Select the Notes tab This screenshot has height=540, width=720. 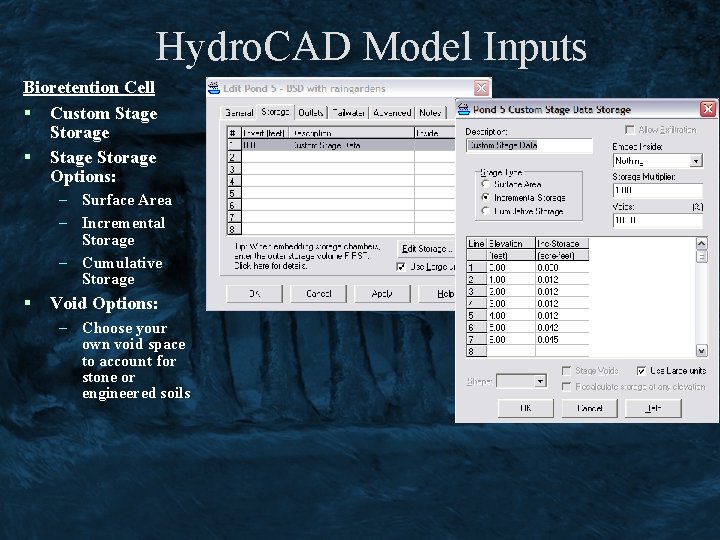[430, 113]
